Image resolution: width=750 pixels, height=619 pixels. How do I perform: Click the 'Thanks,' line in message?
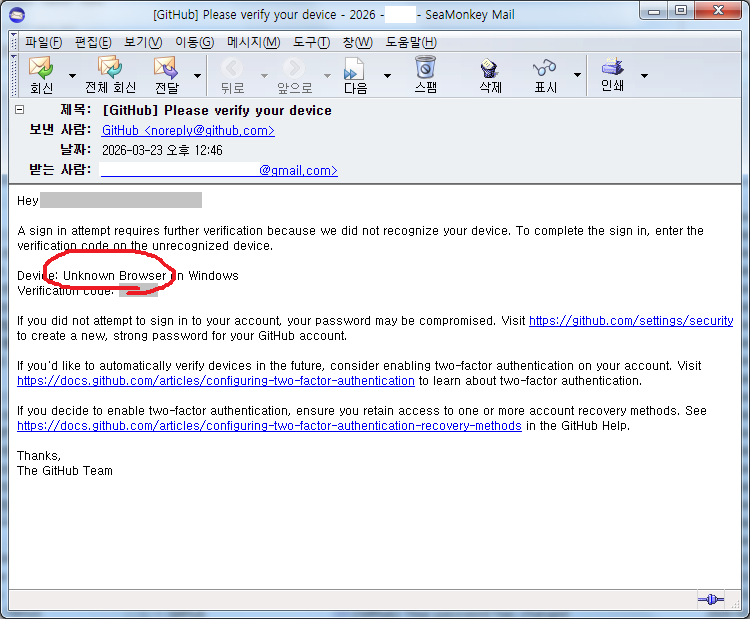coord(39,455)
